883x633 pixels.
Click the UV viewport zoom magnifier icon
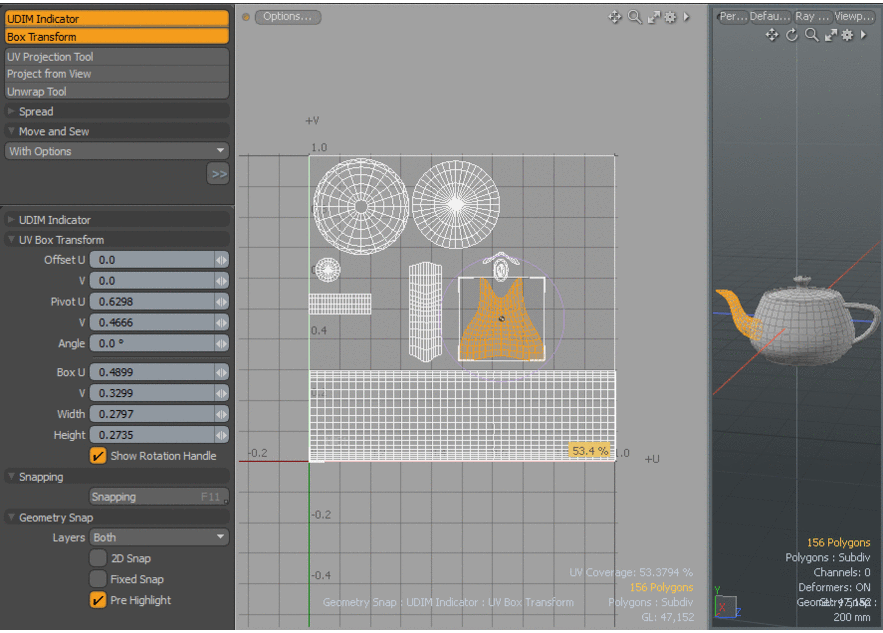click(634, 17)
